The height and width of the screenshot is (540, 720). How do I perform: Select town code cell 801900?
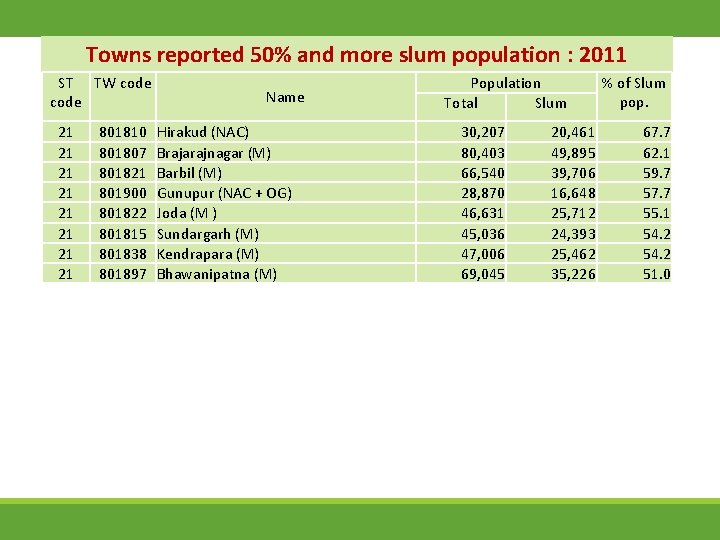(123, 193)
